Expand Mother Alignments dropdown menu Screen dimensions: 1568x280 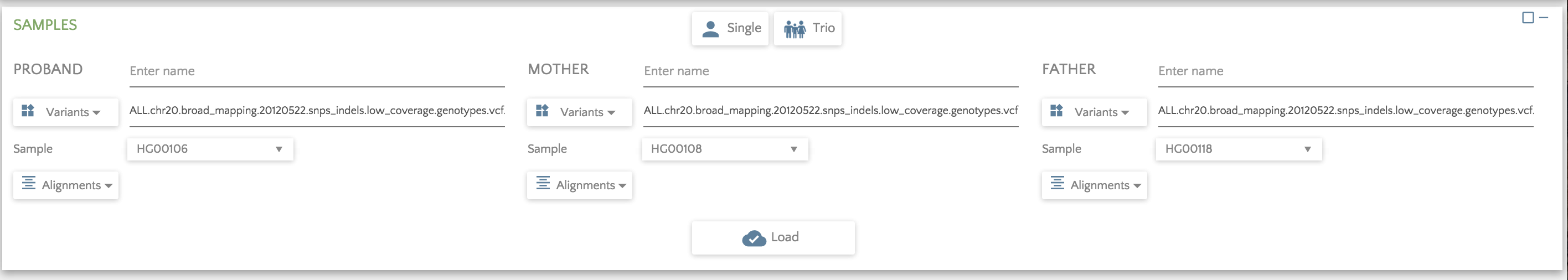[580, 185]
